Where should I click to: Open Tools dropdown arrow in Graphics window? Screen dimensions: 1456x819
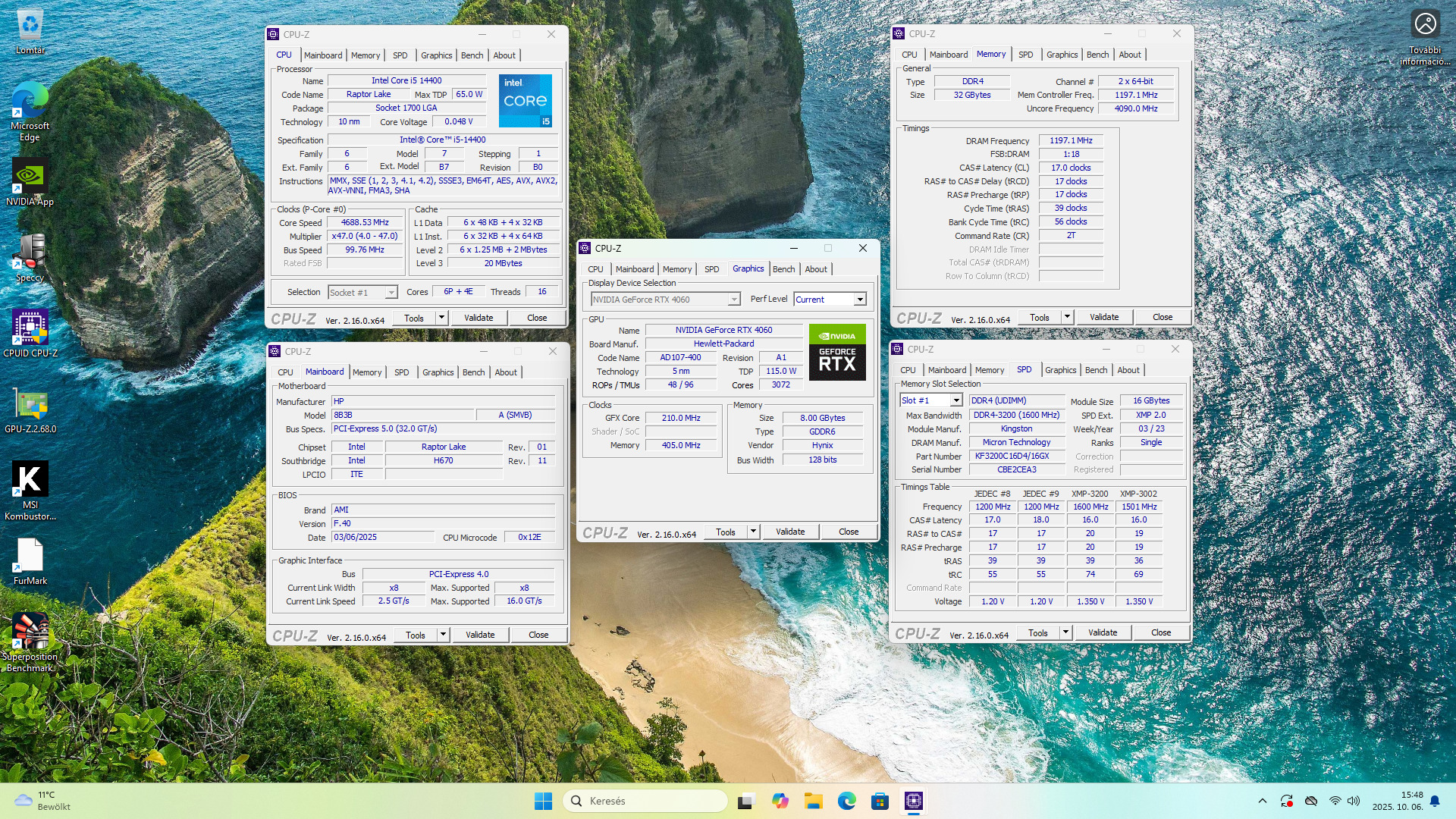[753, 532]
